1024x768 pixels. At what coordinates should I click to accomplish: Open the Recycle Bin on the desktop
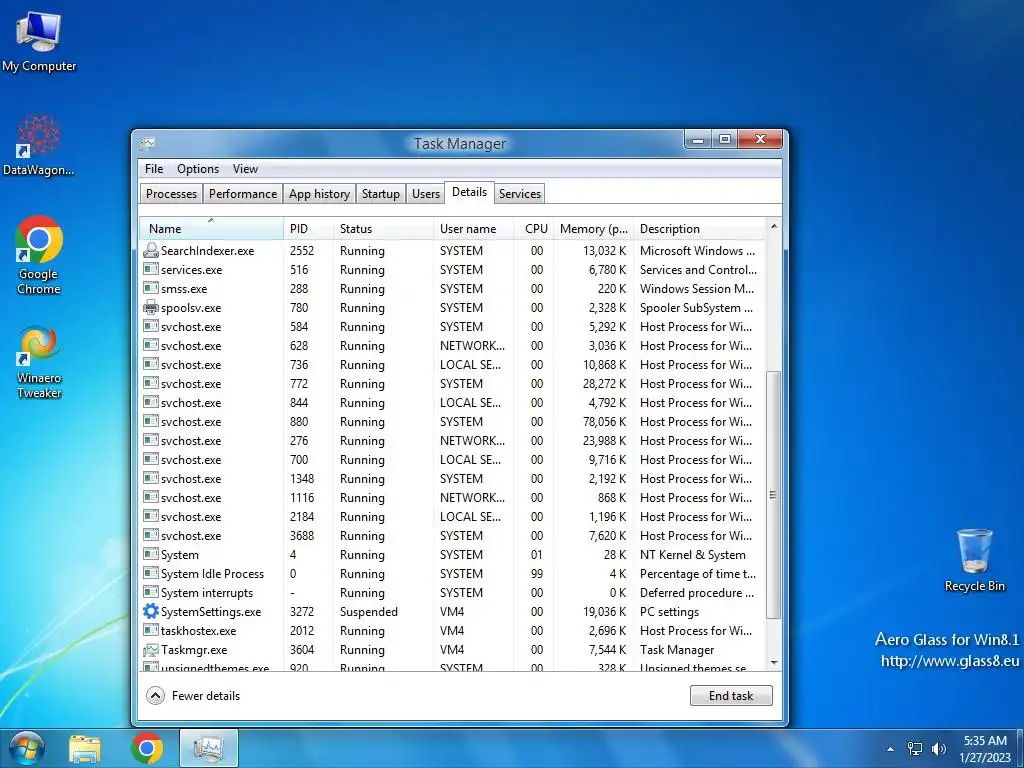click(974, 560)
